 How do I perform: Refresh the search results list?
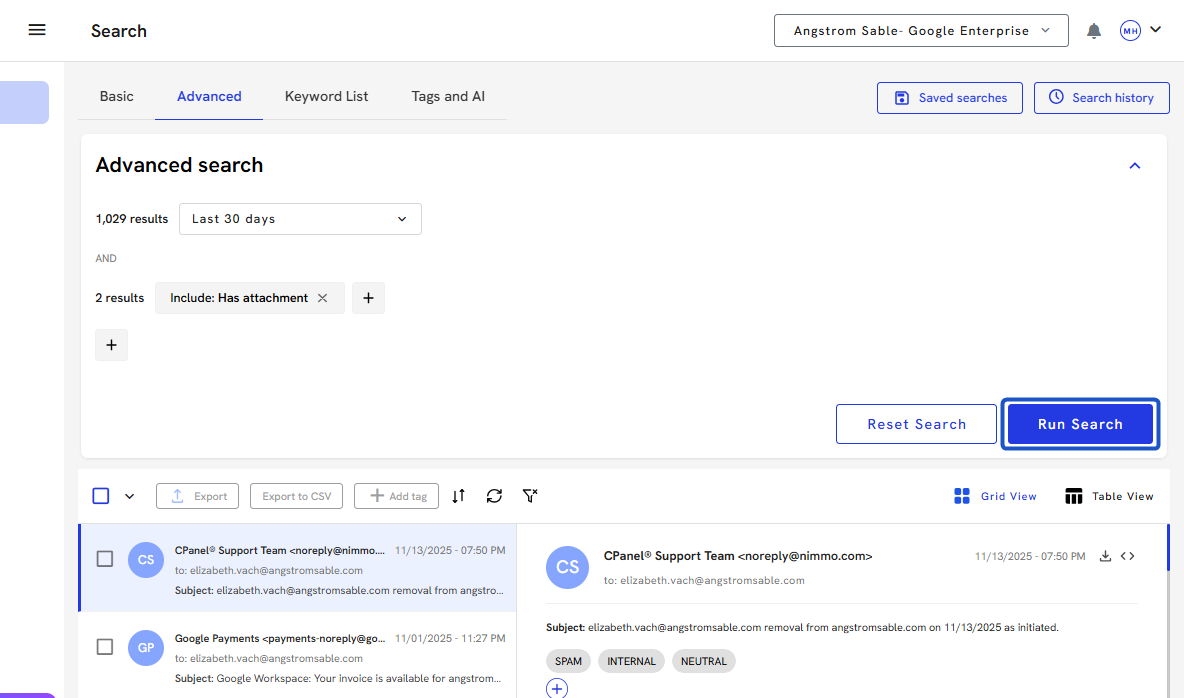tap(494, 496)
